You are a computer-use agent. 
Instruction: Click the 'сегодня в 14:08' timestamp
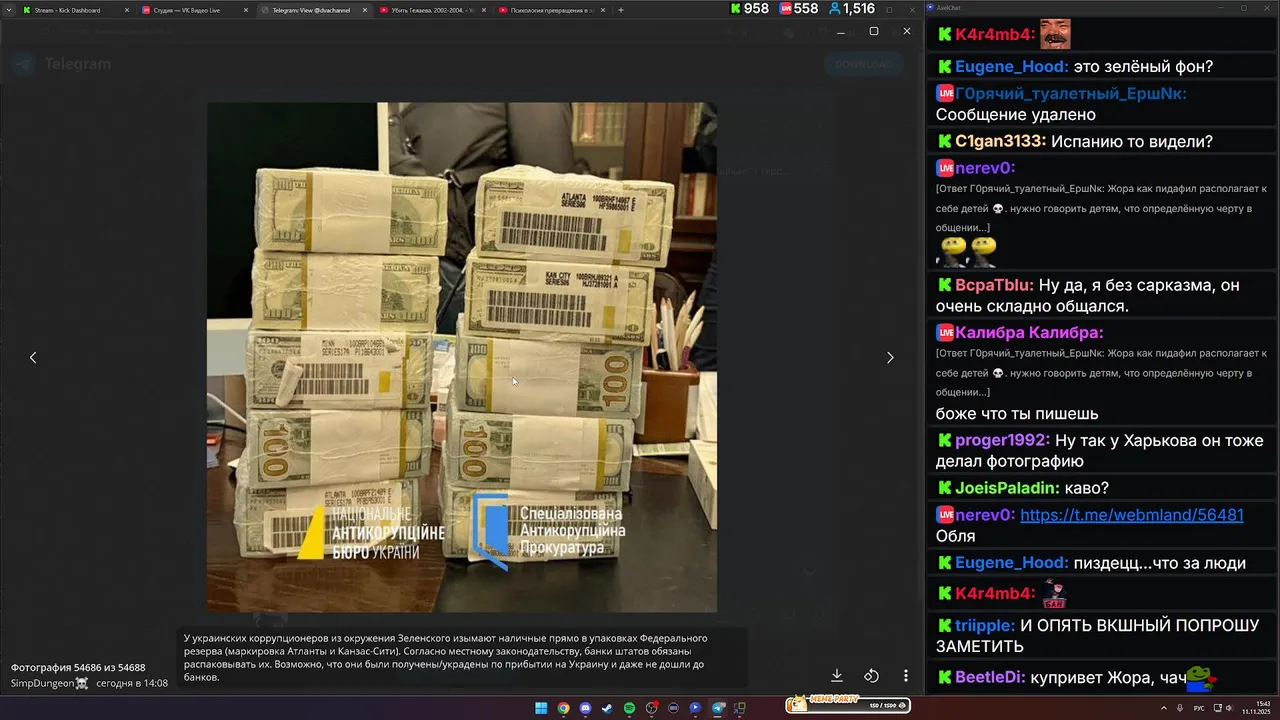click(x=132, y=683)
